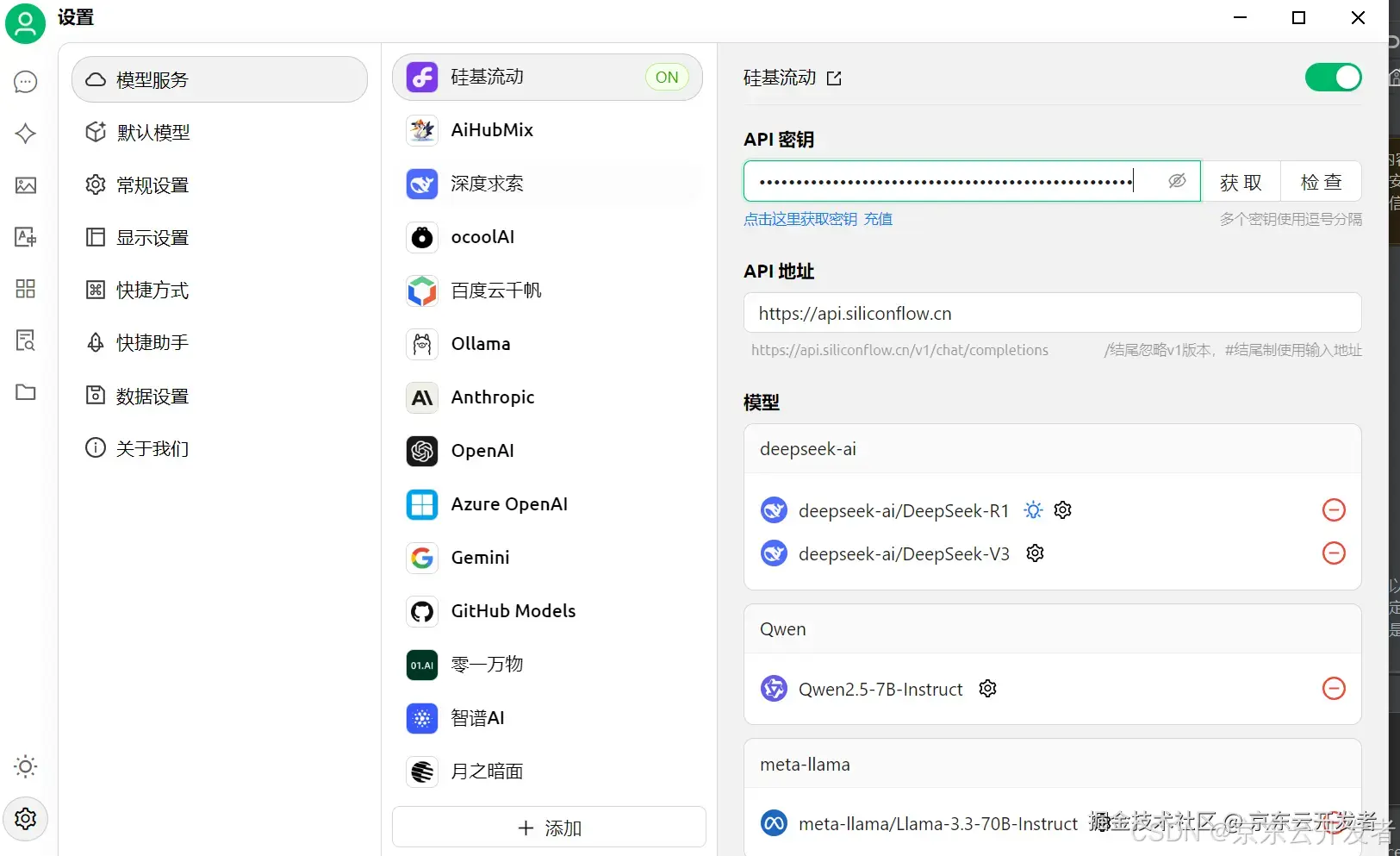Viewport: 1400px width, 856px height.
Task: Follow the 点击这里获取密钥 link
Action: [800, 219]
